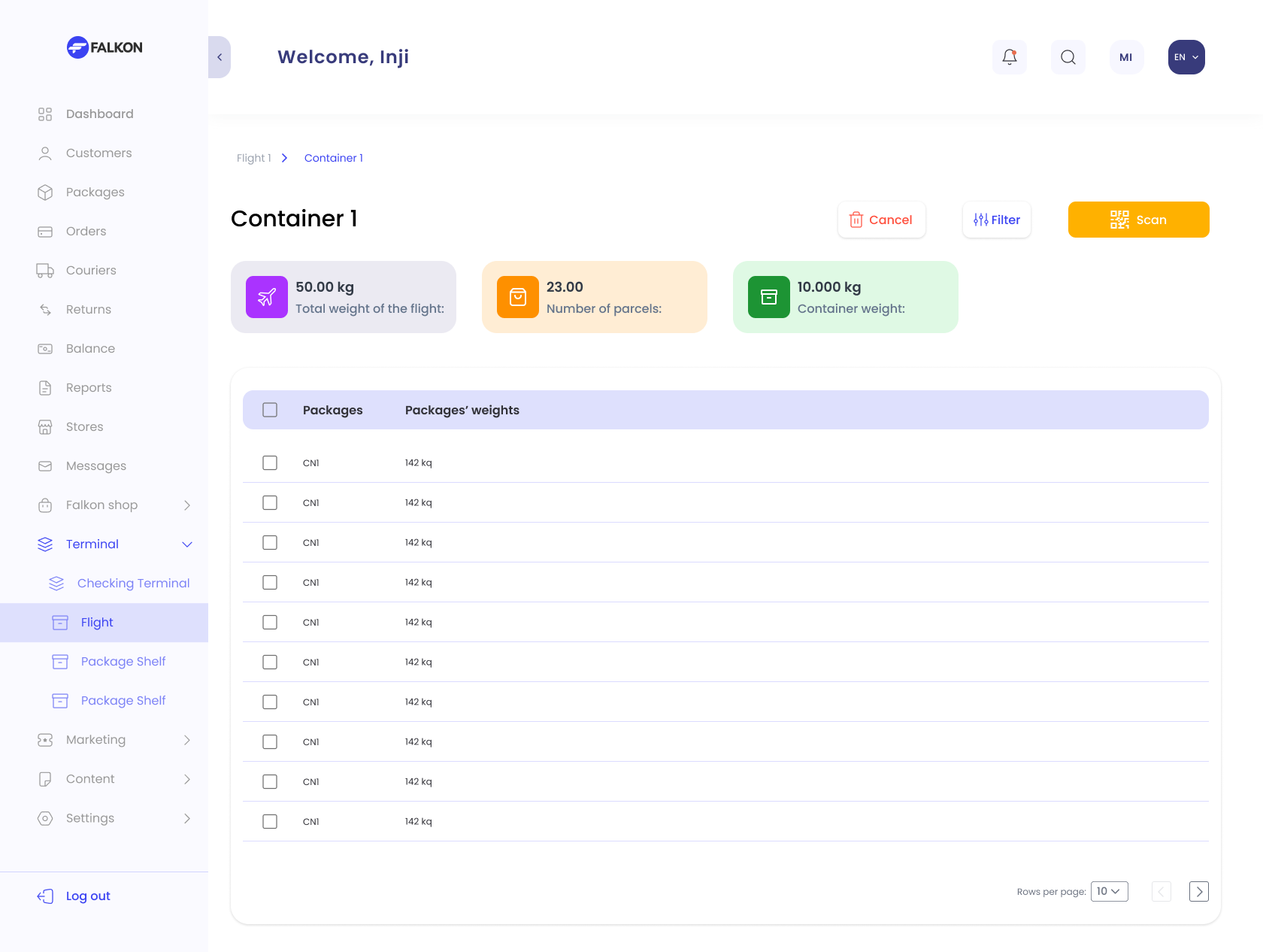Click the Falkon logo
Viewport: 1263px width, 952px height.
[x=104, y=47]
